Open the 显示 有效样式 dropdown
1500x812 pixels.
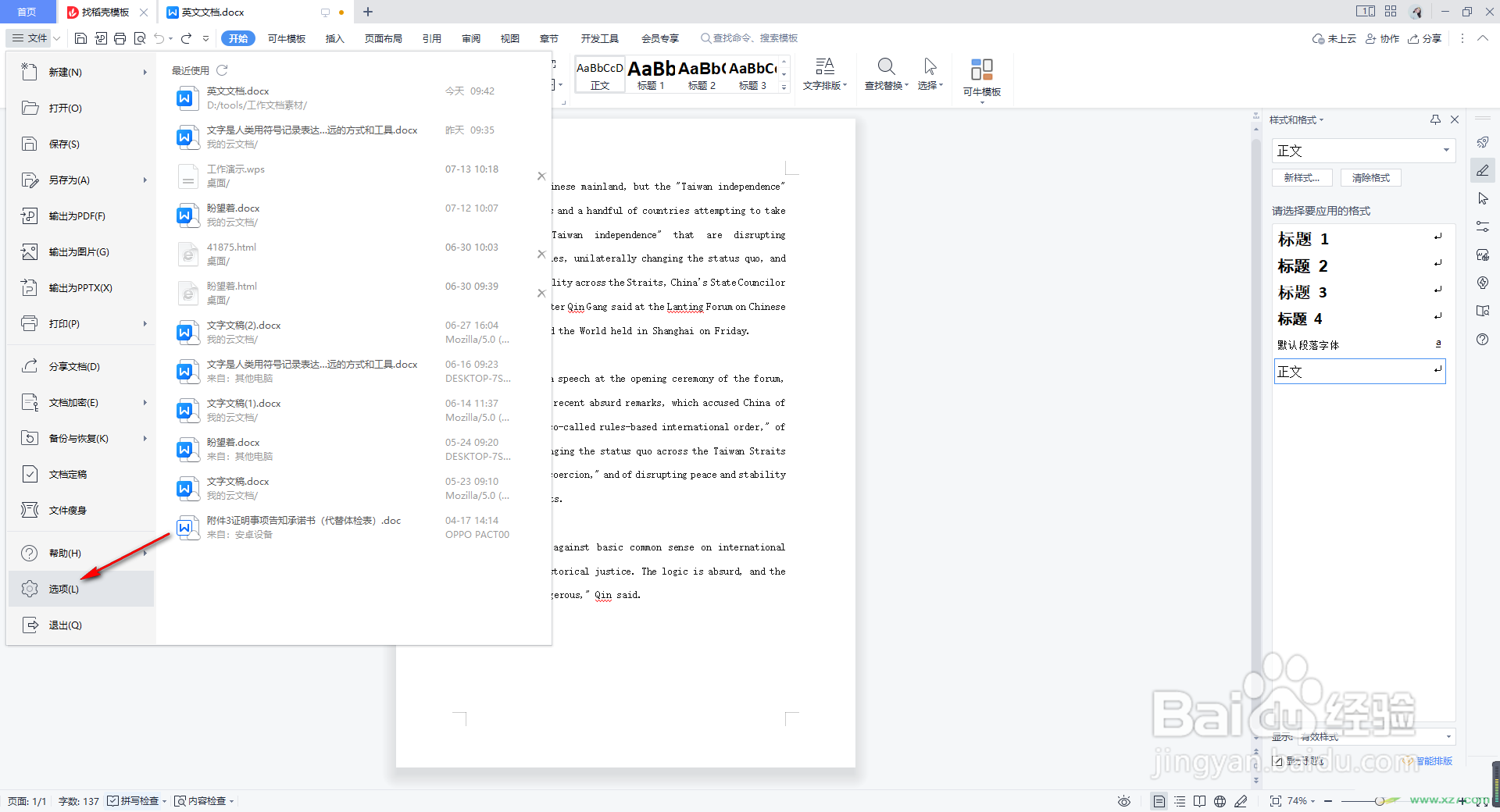coord(1377,736)
